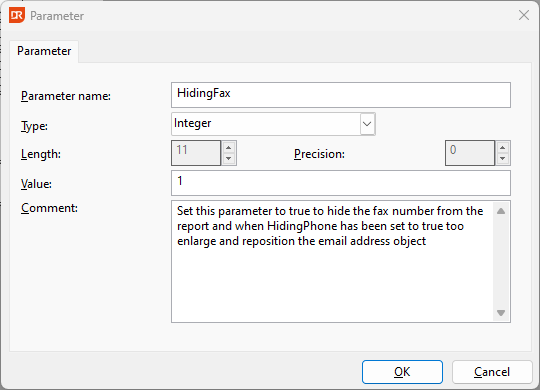Increase Length with up arrow
Viewport: 540px width, 390px height.
229,147
